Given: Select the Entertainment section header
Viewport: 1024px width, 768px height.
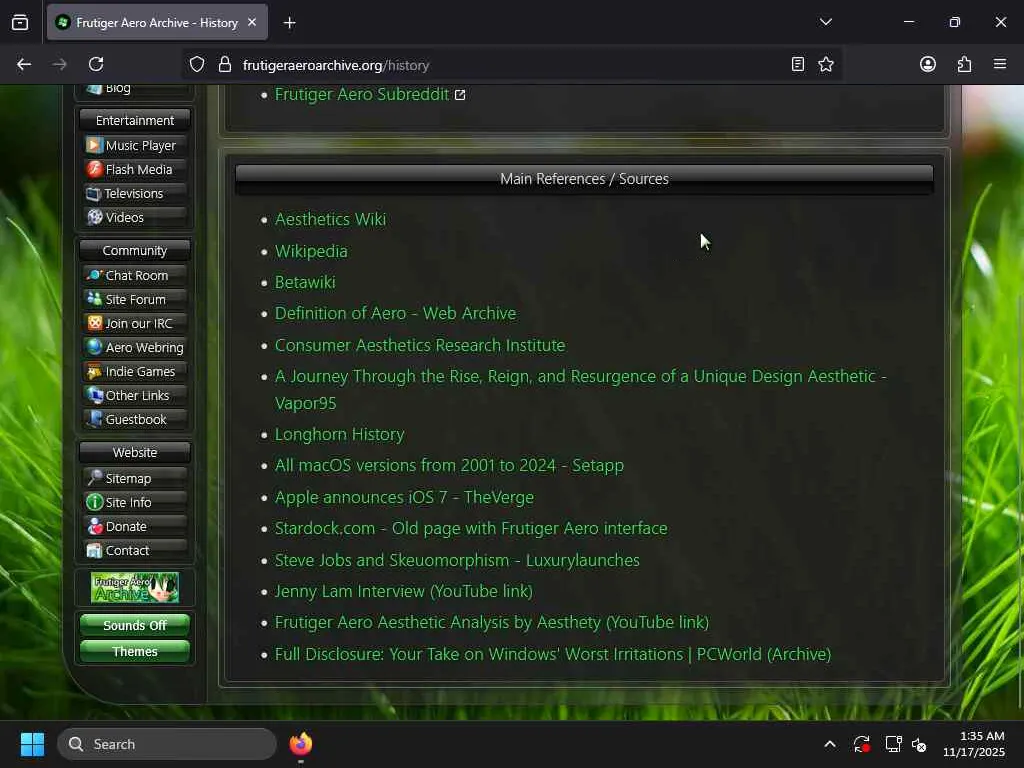Looking at the screenshot, I should [135, 120].
